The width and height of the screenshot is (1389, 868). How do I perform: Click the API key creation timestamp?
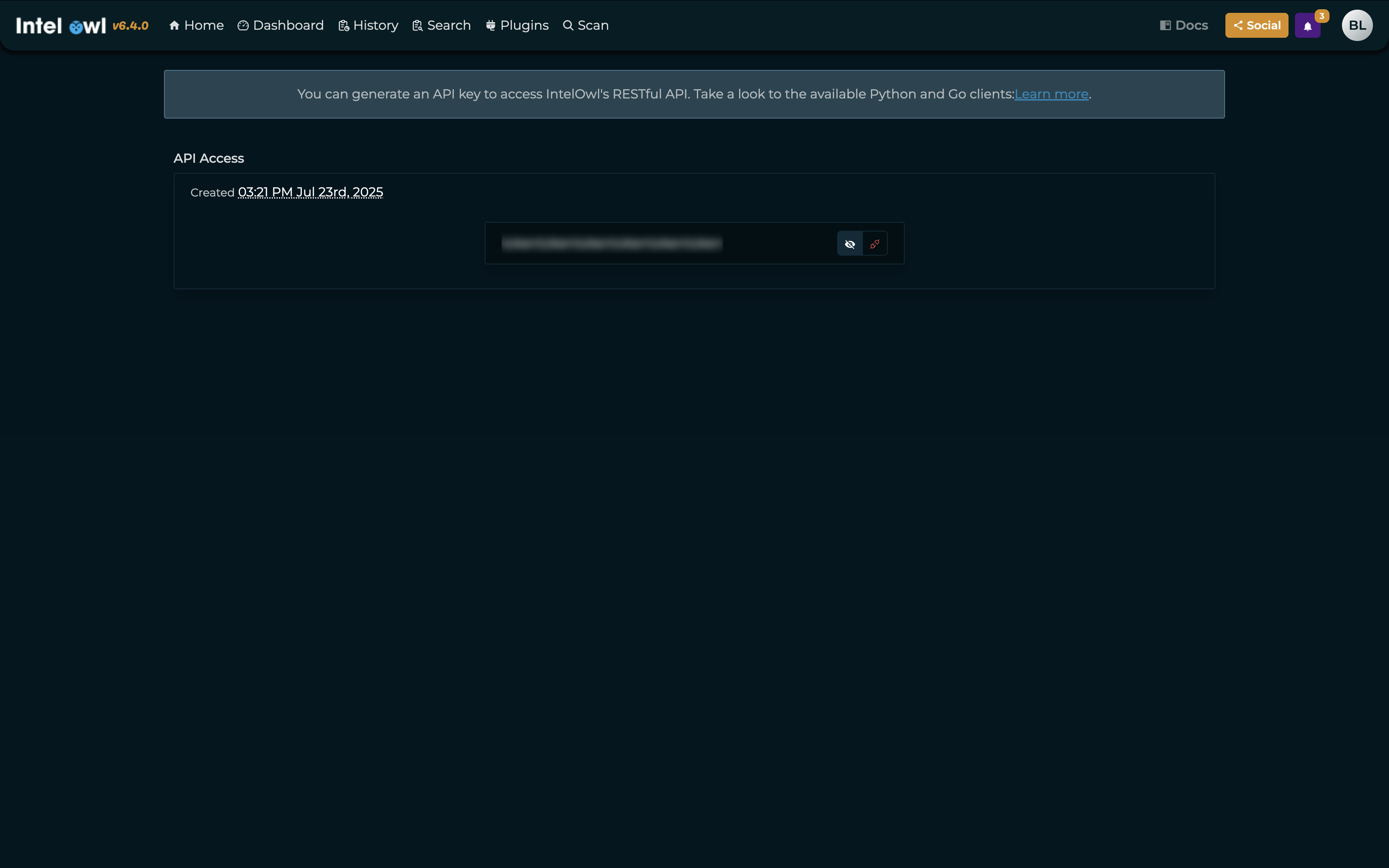(310, 192)
